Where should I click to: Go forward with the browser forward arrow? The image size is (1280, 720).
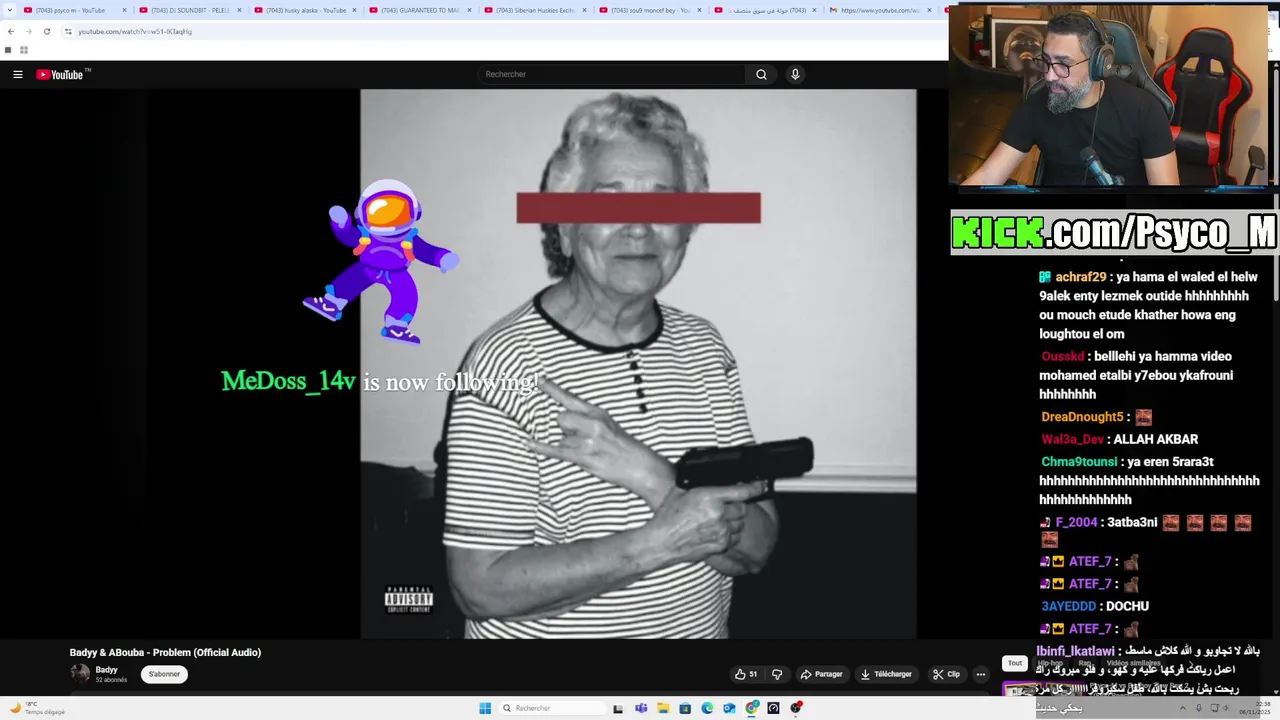tap(28, 31)
